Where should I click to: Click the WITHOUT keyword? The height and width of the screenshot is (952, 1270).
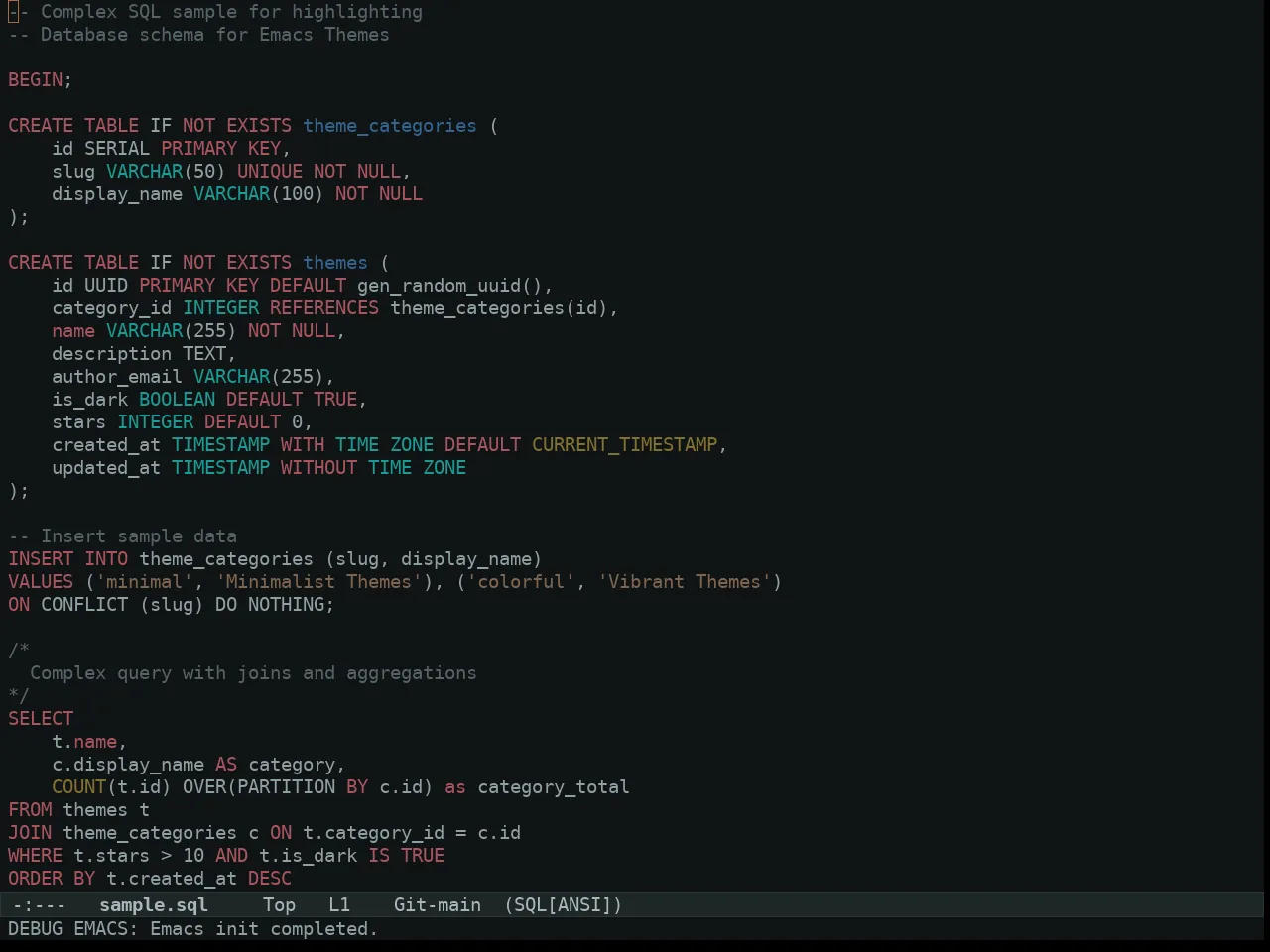pos(318,468)
